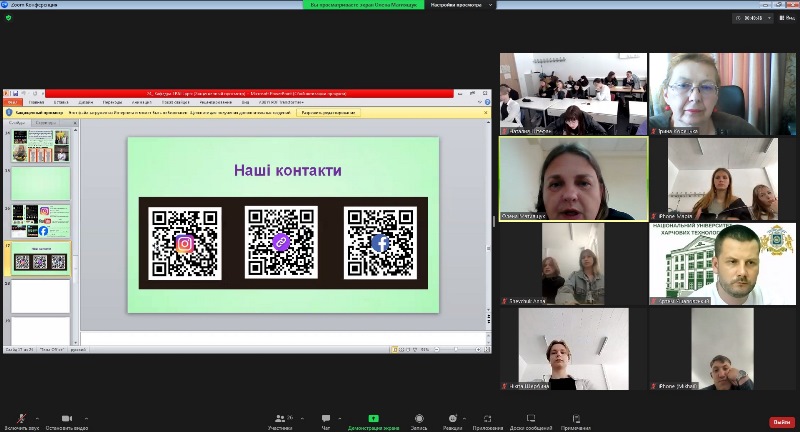Open the PowerPoint Вставка ribbon tab
Viewport: 800px width, 432px height.
click(x=61, y=102)
